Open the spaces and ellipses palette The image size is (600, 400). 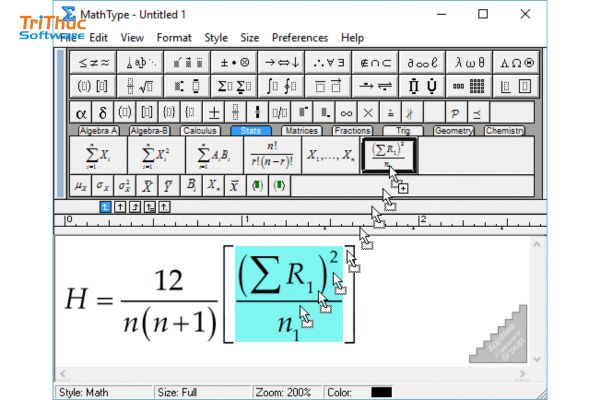tap(140, 62)
